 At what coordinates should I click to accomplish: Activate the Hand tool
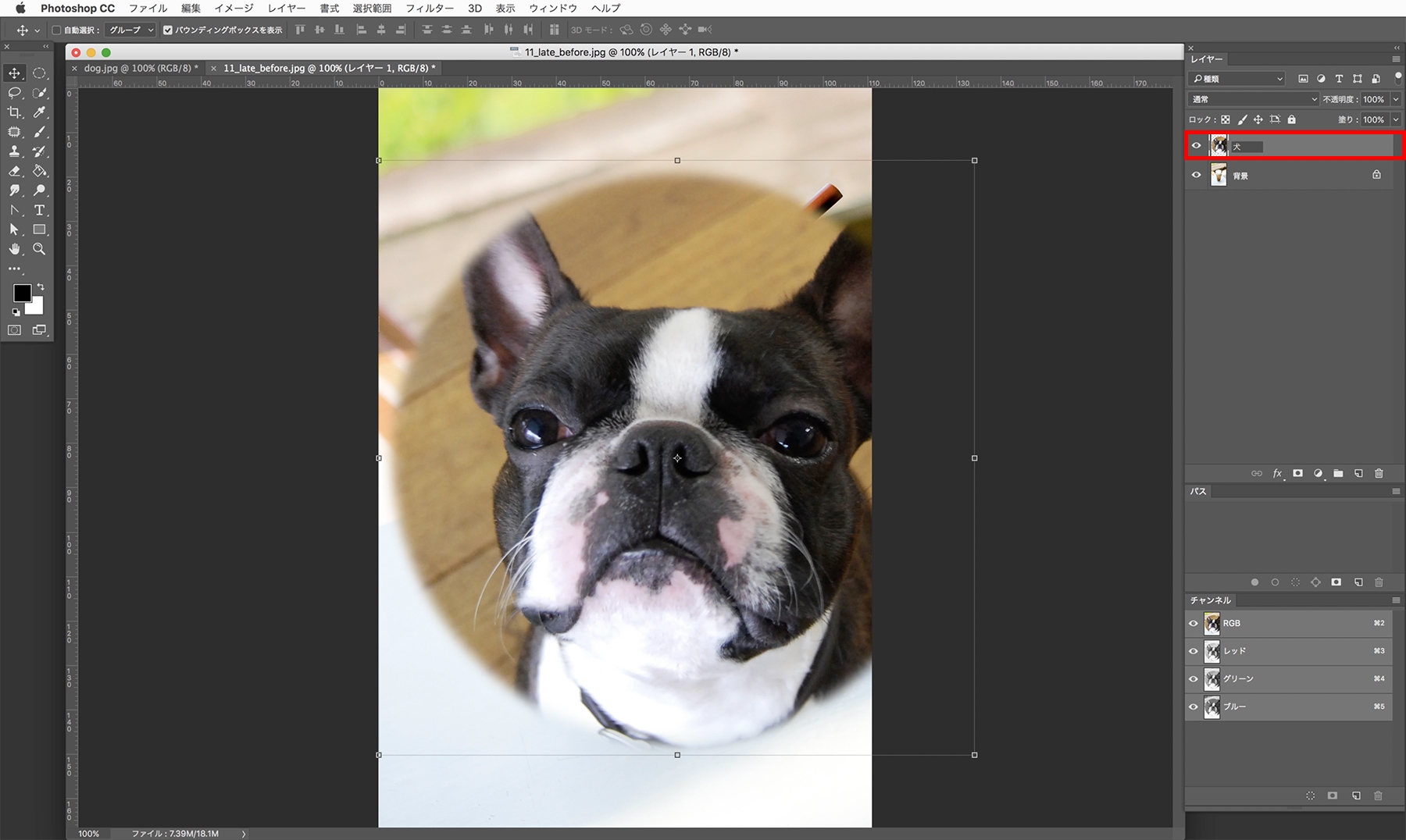(x=15, y=249)
